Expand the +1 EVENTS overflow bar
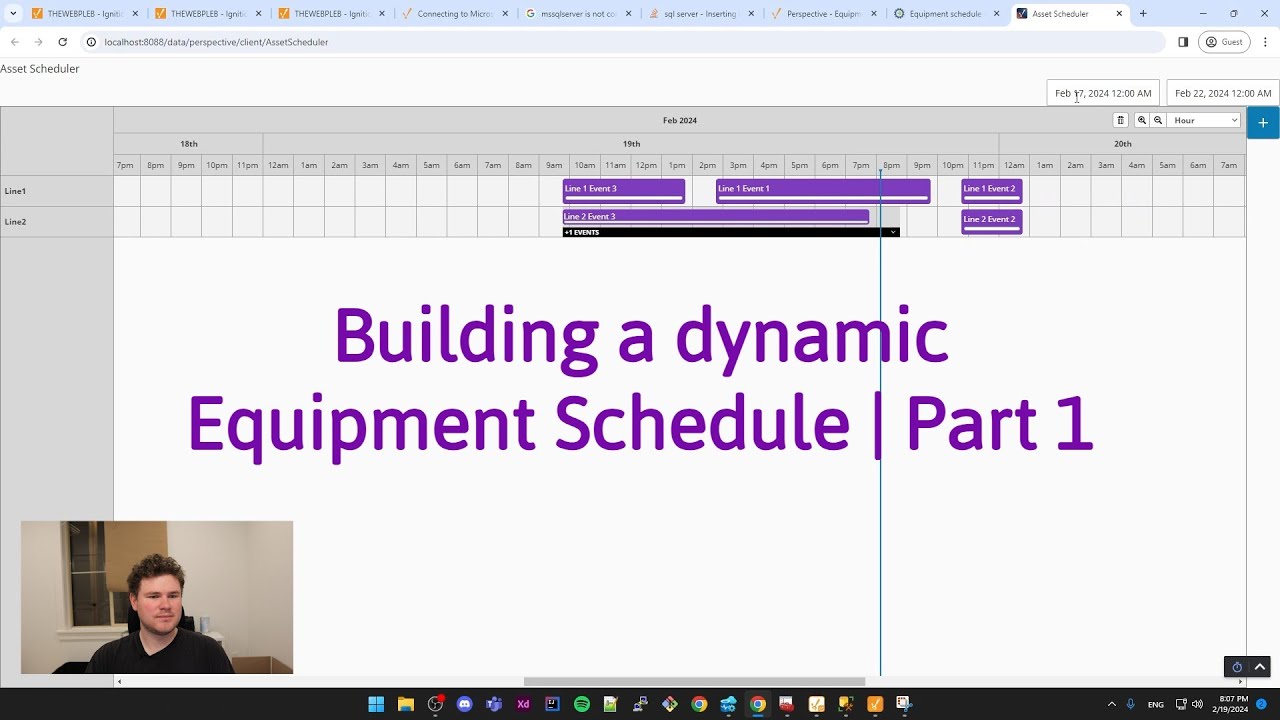Image resolution: width=1280 pixels, height=720 pixels. pos(731,232)
